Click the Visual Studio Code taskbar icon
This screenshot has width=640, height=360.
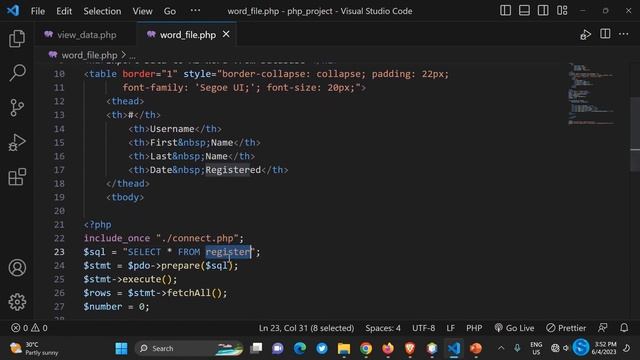[454, 349]
